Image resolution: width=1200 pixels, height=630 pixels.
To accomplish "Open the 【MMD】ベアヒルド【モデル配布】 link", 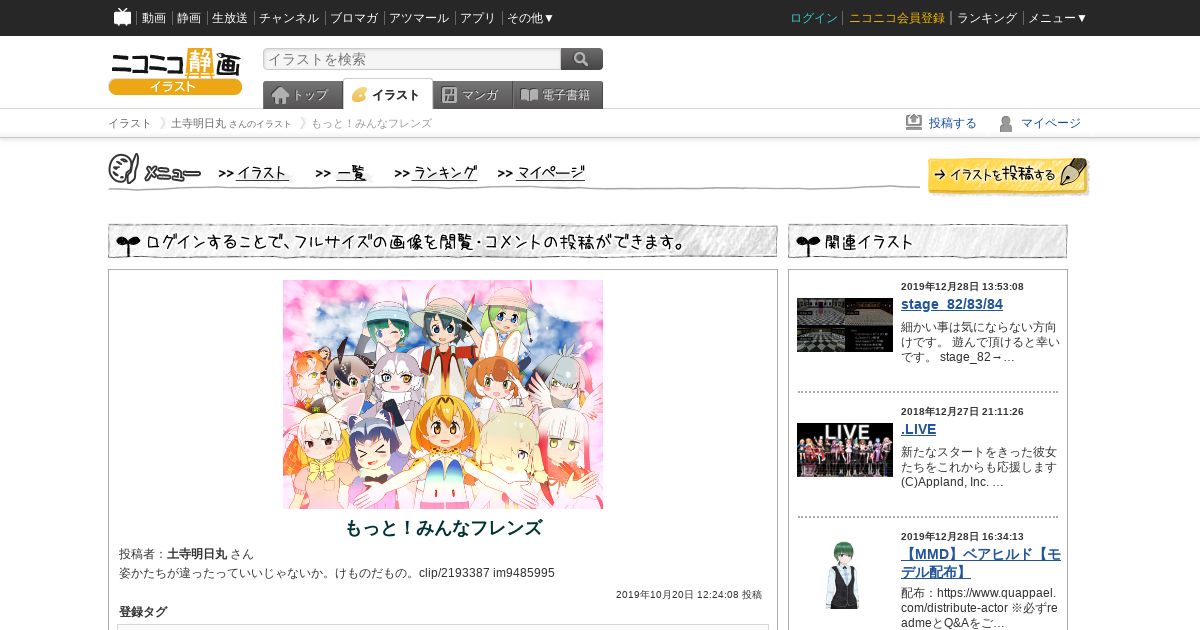I will pyautogui.click(x=981, y=563).
